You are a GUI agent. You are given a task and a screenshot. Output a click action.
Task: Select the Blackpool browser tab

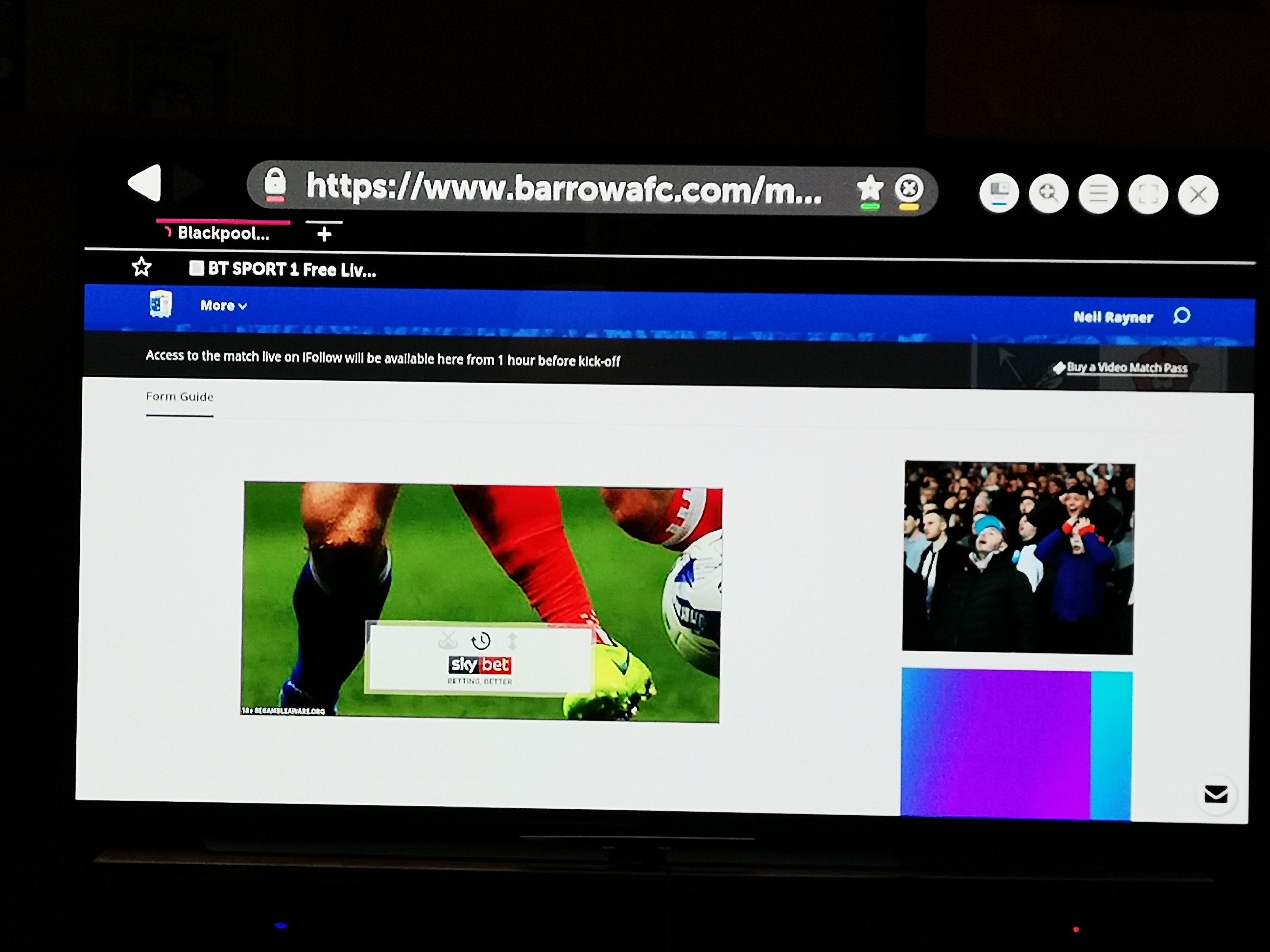(x=223, y=233)
